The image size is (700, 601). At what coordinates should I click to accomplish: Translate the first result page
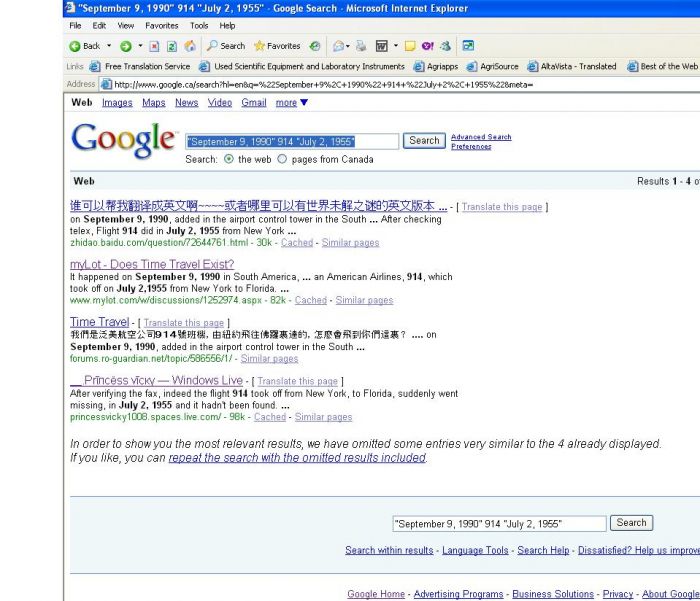click(502, 207)
